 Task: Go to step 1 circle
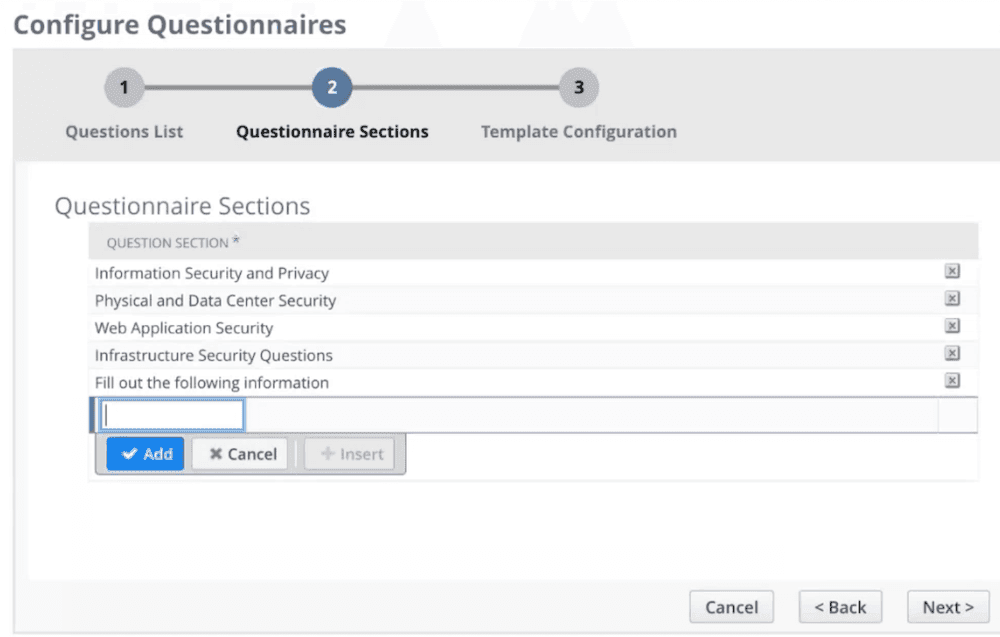click(124, 88)
